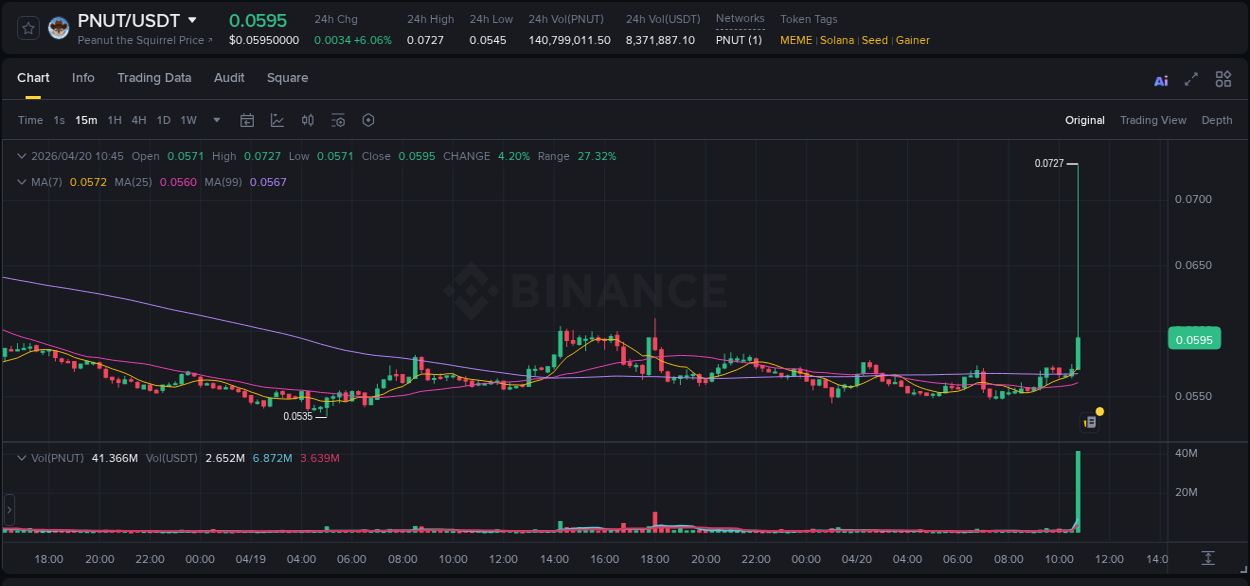1250x586 pixels.
Task: Open the Peanut the Squirrel Price dropdown
Action: [x=138, y=41]
